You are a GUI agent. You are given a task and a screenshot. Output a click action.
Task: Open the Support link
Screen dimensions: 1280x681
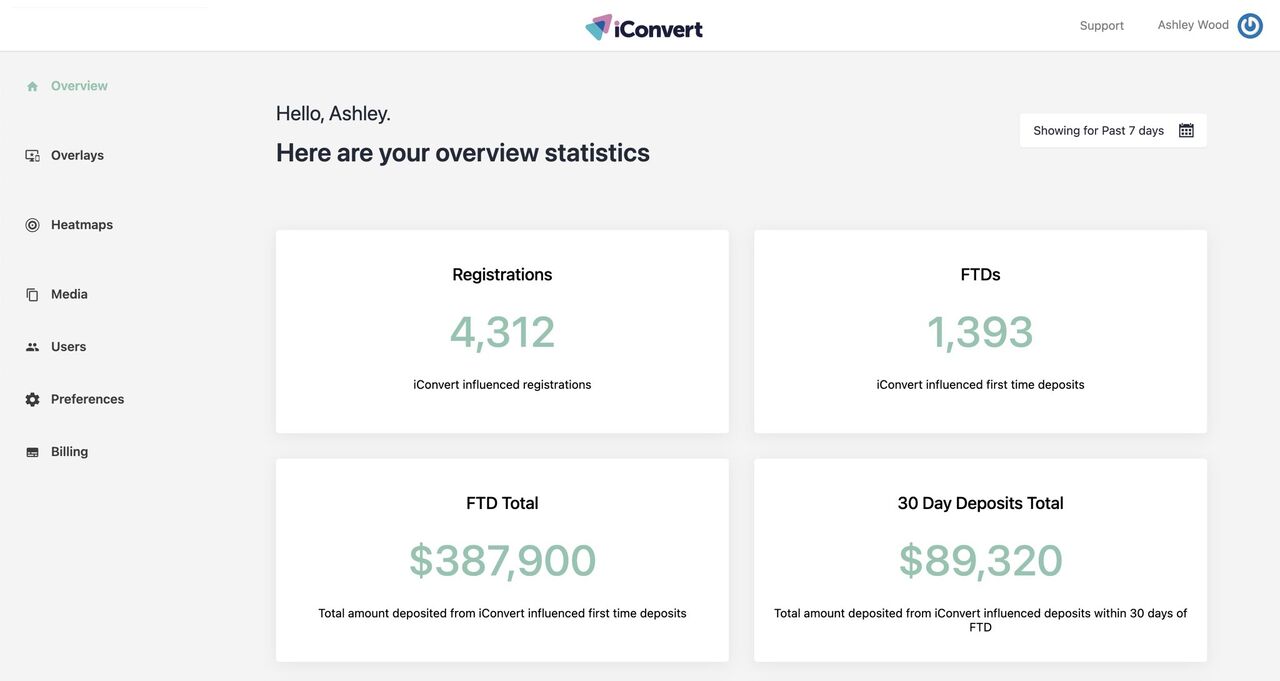[x=1102, y=26]
